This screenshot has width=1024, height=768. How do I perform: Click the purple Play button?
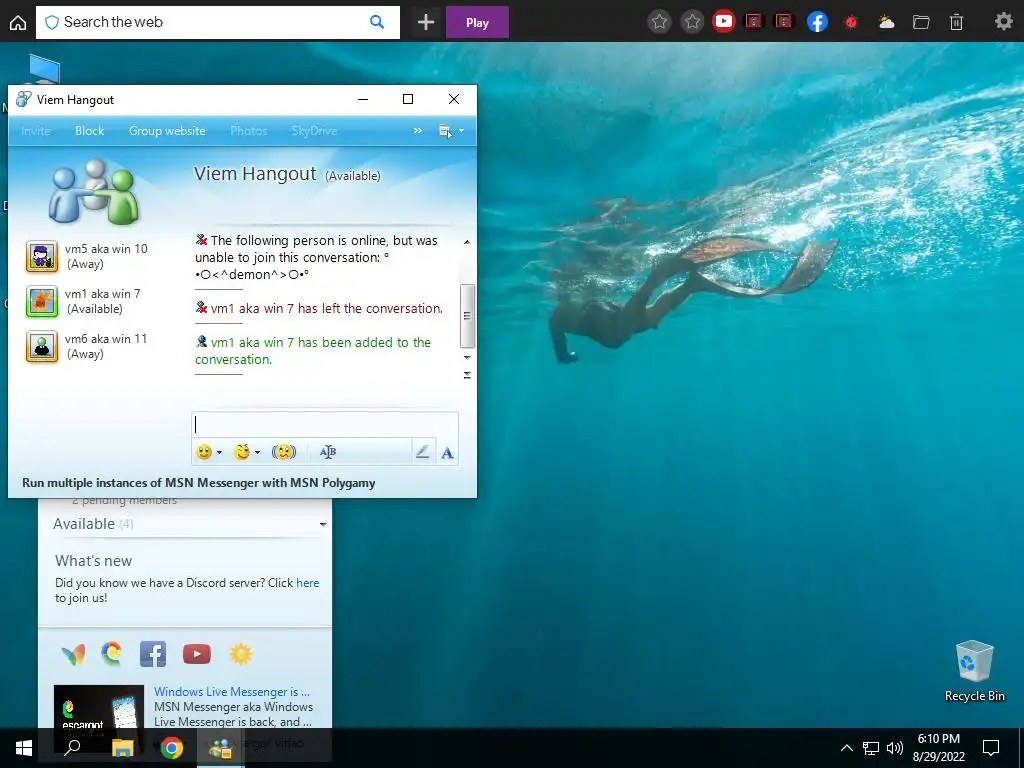477,22
